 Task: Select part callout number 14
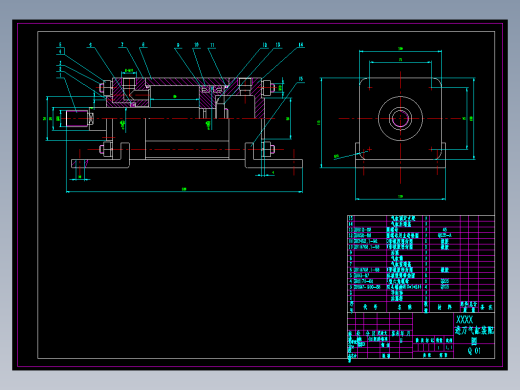tap(301, 44)
